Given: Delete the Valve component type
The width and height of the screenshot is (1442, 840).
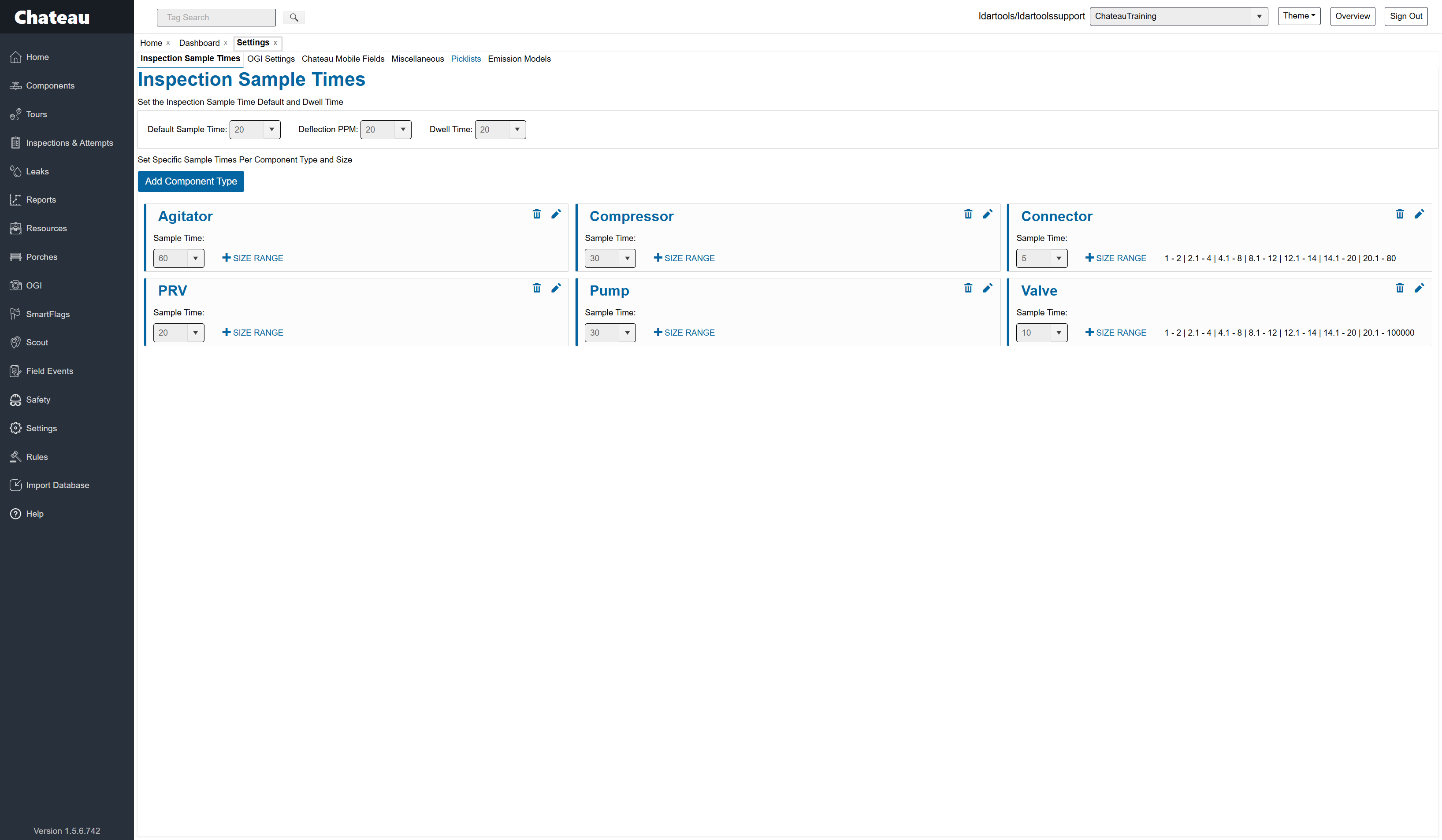Looking at the screenshot, I should coord(1400,288).
